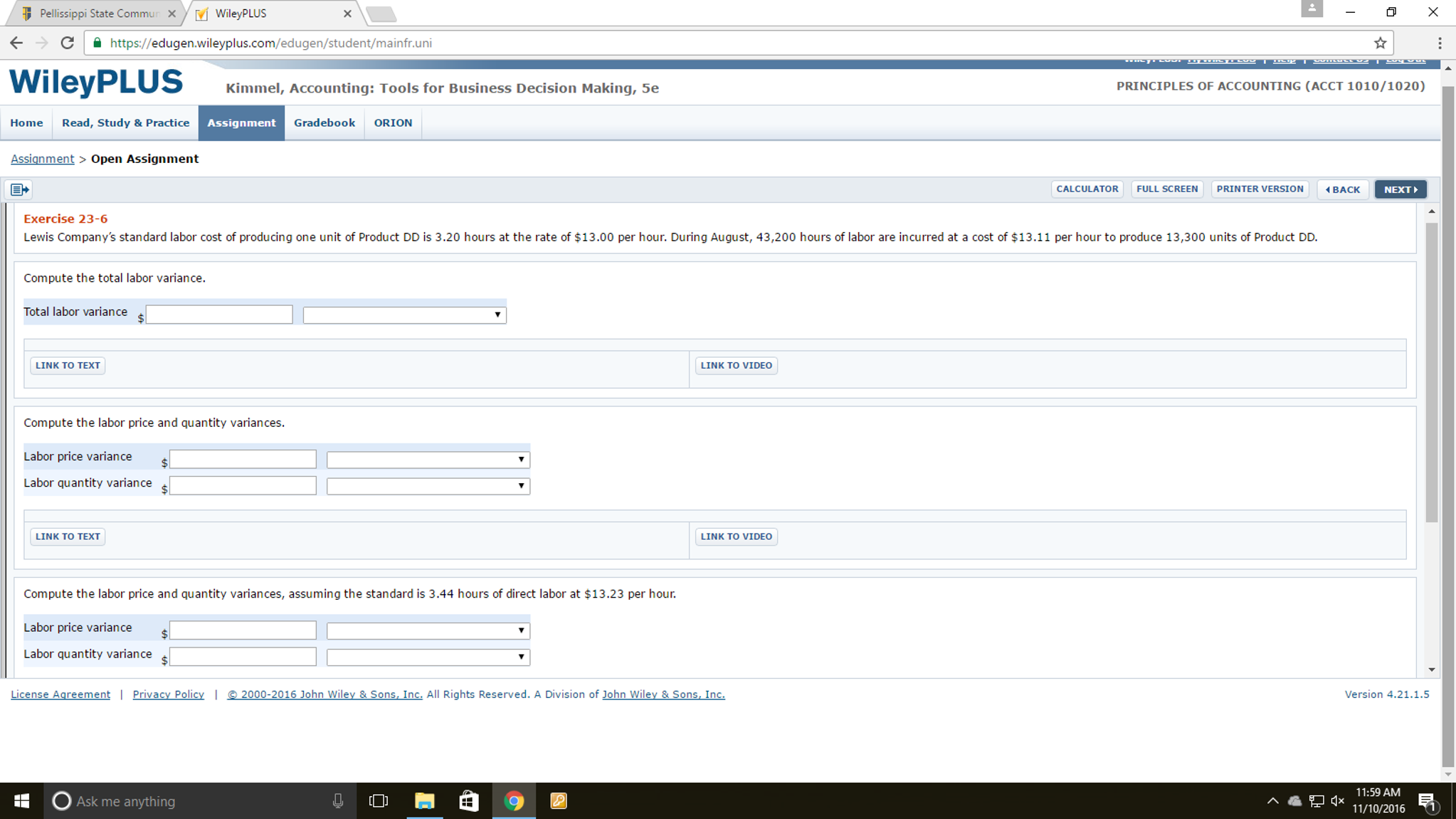Click the exercise panel scroll up arrow

click(1432, 211)
